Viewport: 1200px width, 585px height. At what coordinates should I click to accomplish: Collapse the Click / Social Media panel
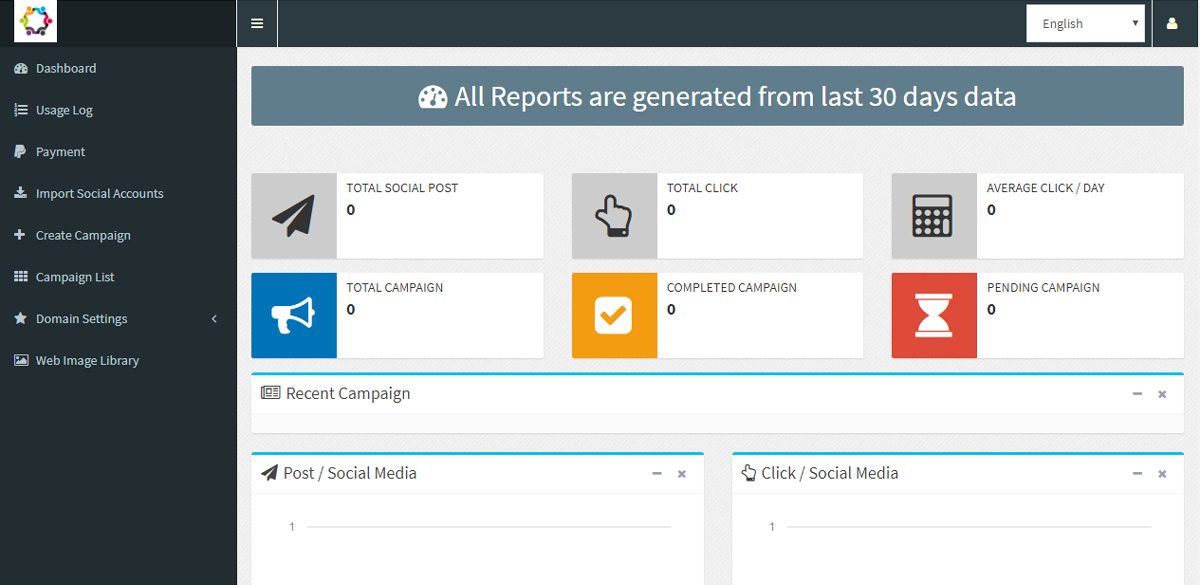click(1137, 473)
